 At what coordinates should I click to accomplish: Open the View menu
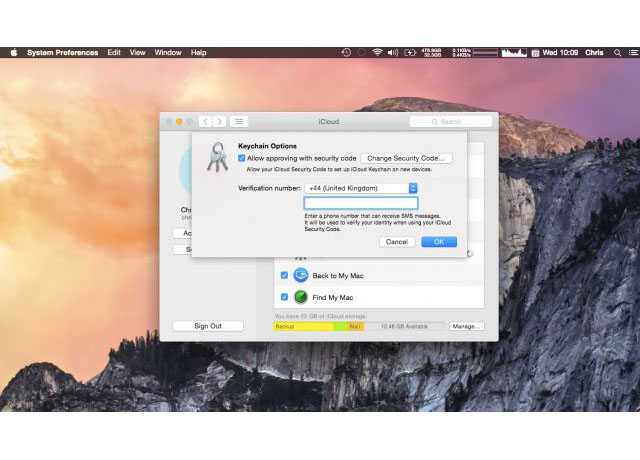tap(138, 53)
